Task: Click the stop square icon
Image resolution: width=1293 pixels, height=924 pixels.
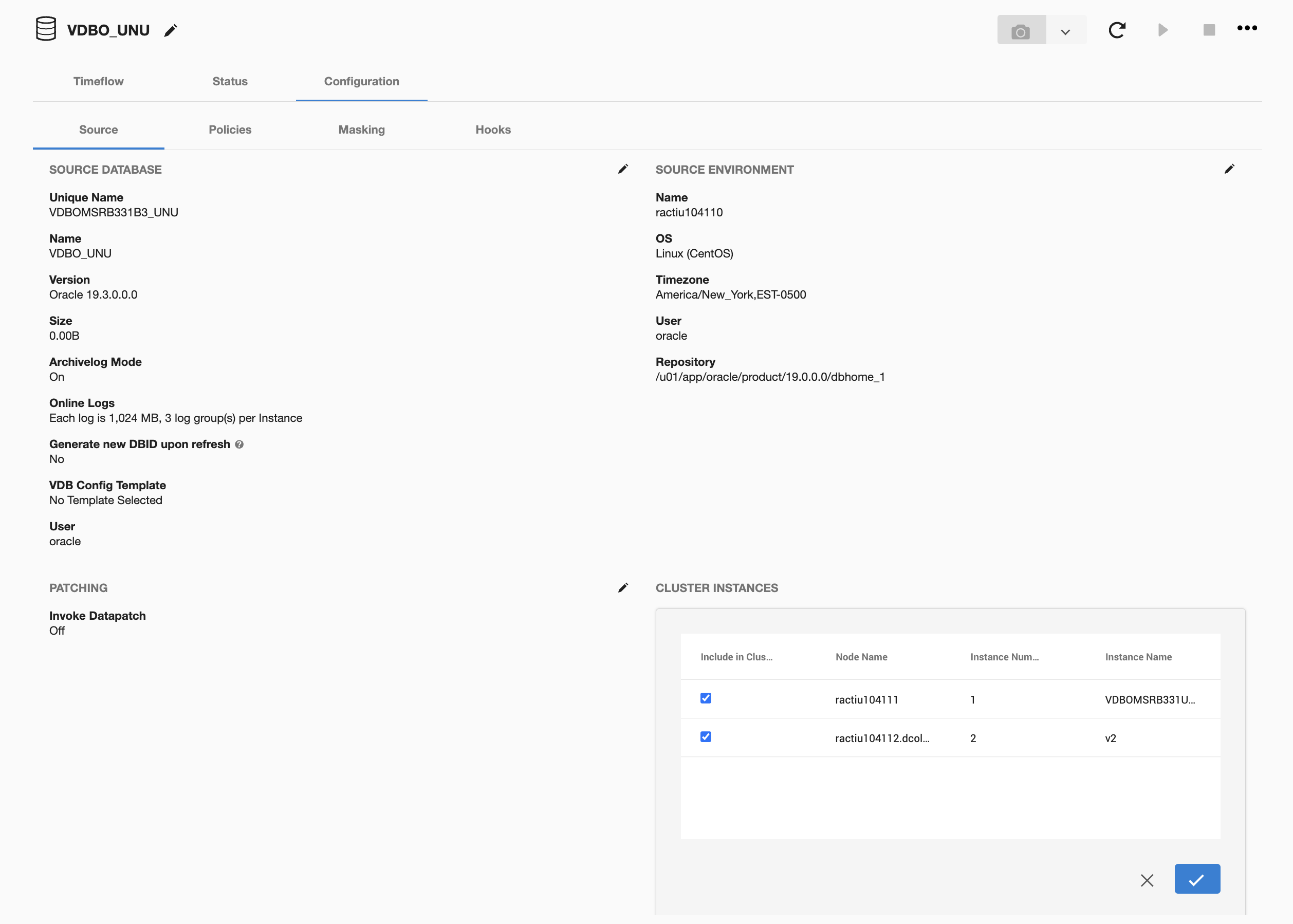Action: [x=1209, y=30]
